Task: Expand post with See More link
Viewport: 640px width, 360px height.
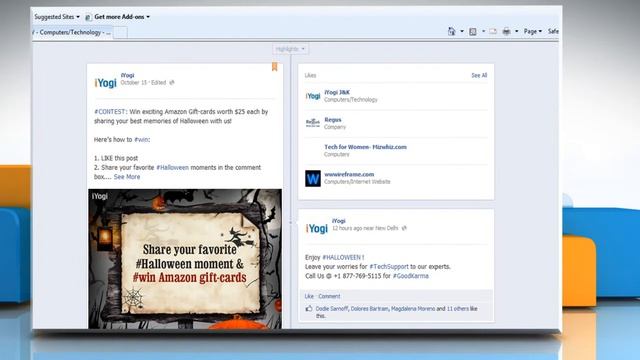Action: pyautogui.click(x=127, y=177)
